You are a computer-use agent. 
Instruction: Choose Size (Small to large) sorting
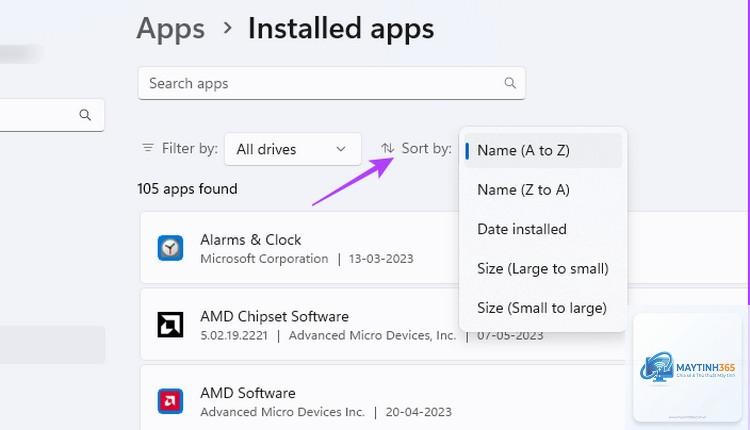point(543,308)
